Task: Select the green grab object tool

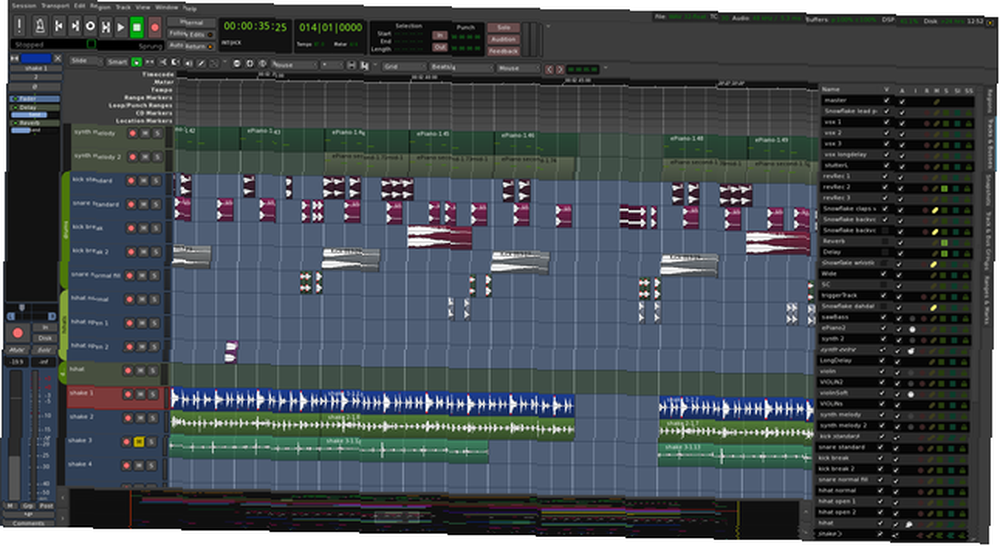Action: pyautogui.click(x=136, y=63)
